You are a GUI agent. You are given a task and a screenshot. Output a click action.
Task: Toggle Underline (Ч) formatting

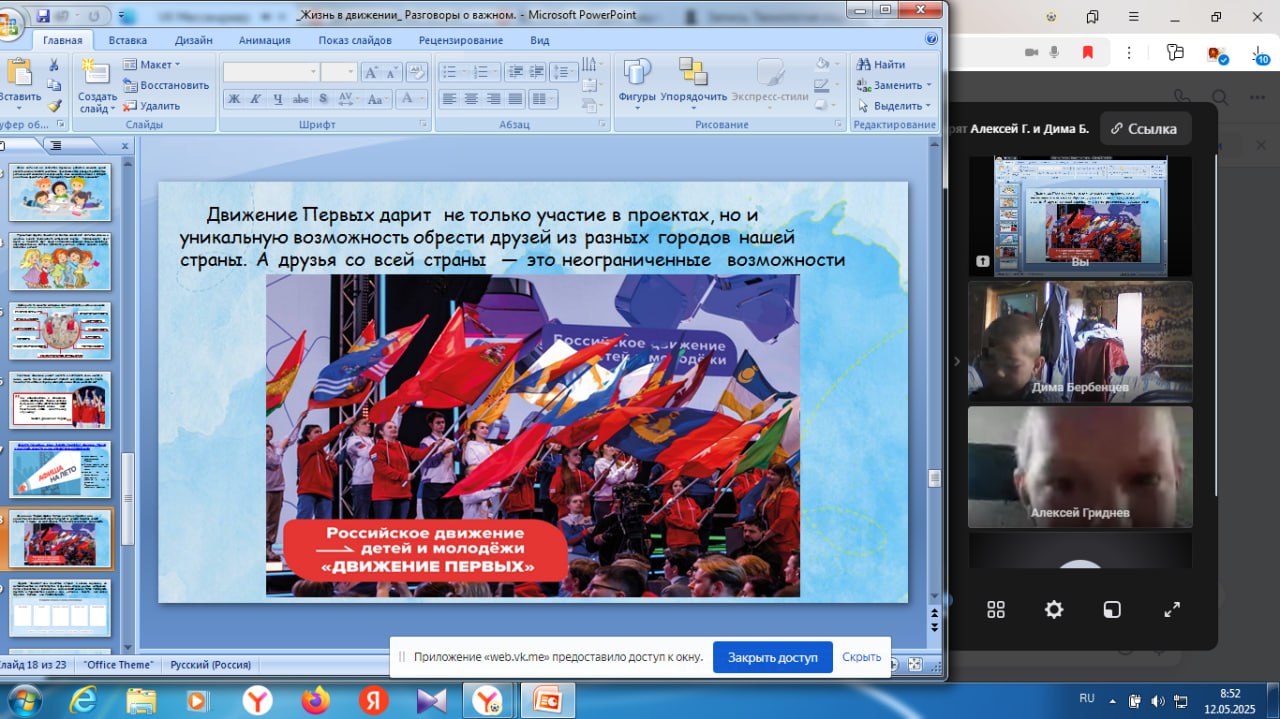[x=278, y=99]
